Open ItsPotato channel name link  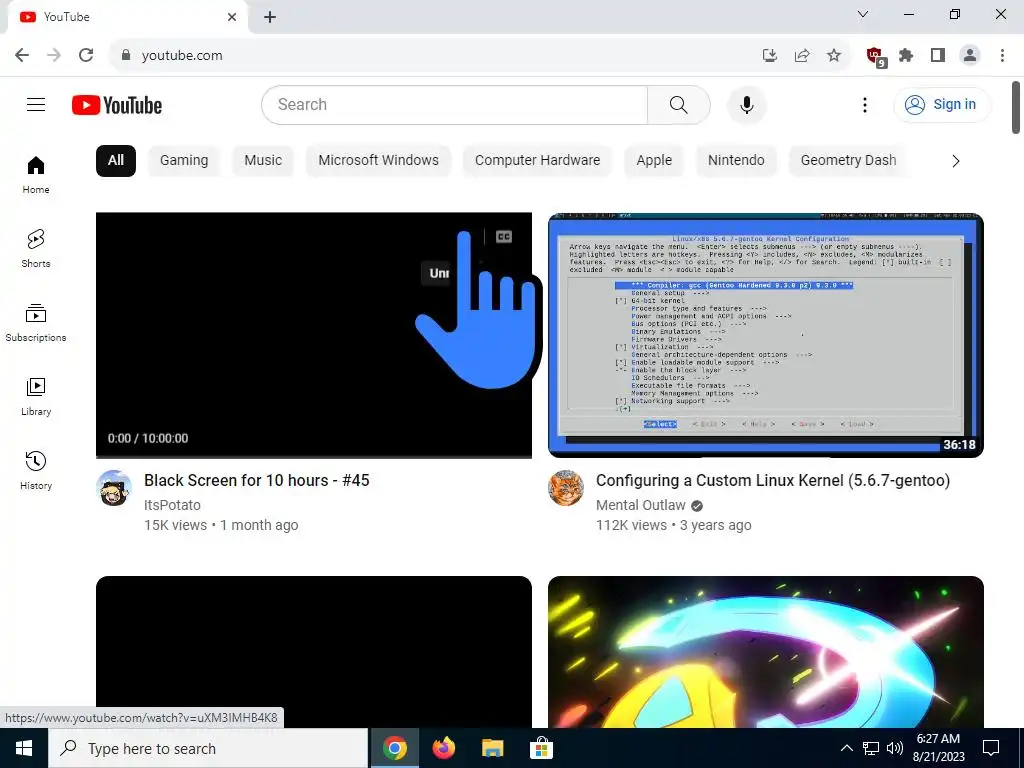[x=172, y=505]
